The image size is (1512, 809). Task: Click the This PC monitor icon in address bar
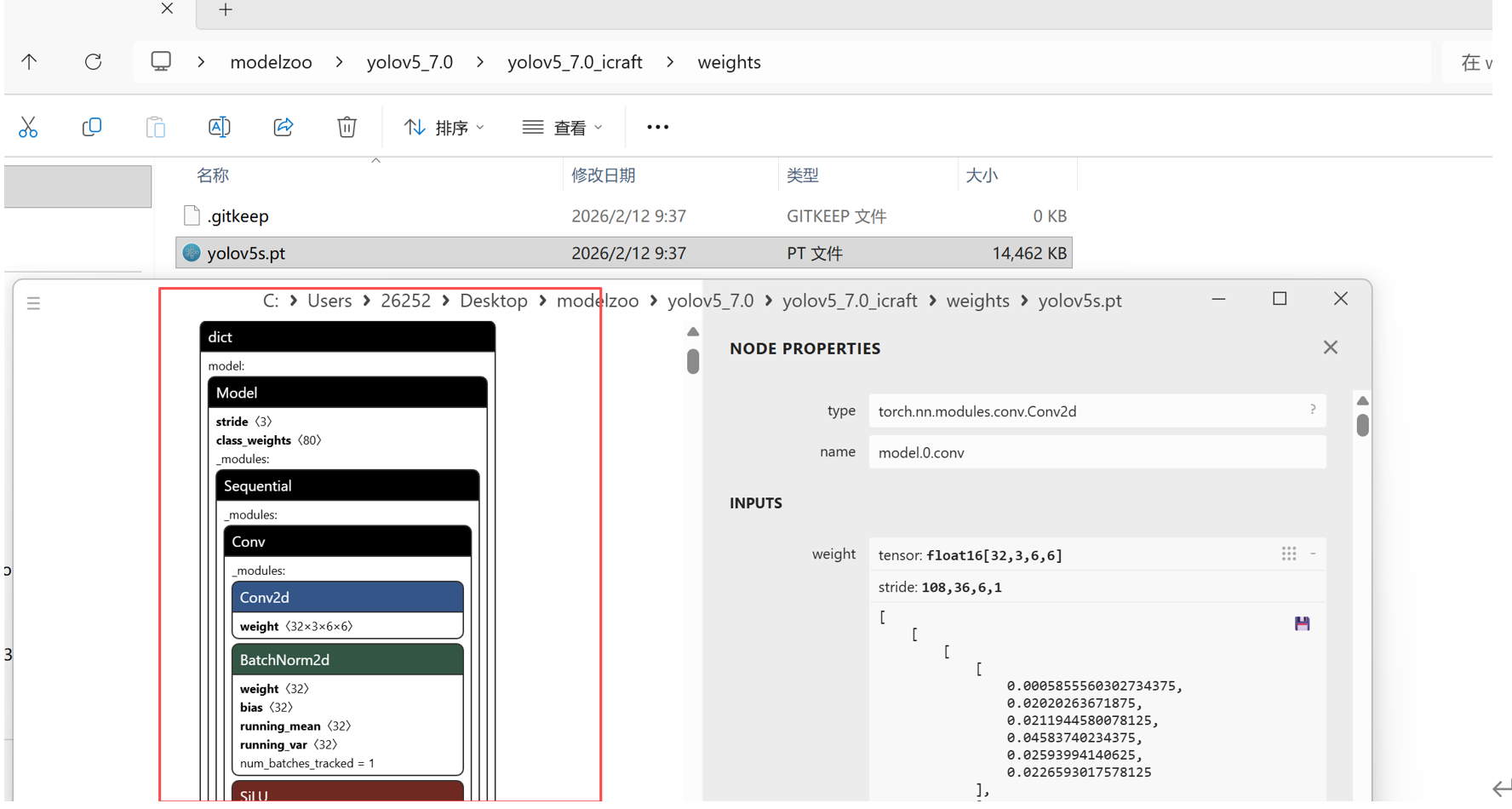[161, 61]
